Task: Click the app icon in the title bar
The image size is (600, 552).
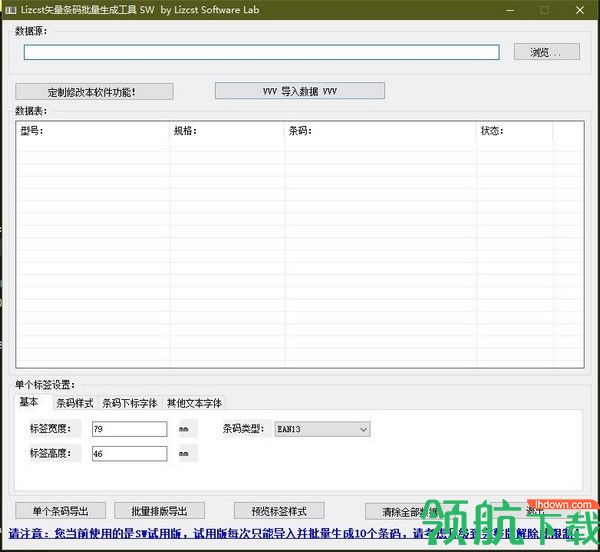Action: pos(10,10)
